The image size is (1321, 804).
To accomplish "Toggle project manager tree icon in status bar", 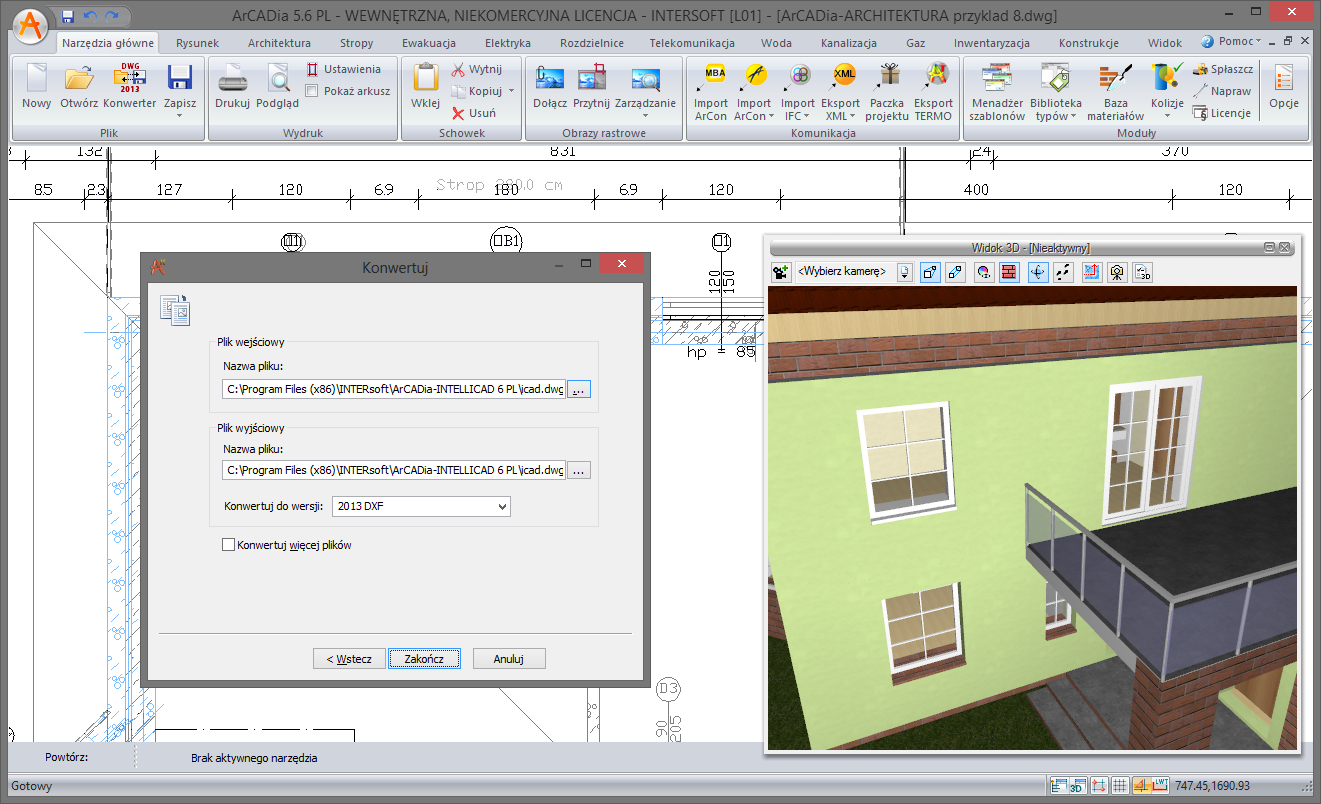I will pos(1059,786).
